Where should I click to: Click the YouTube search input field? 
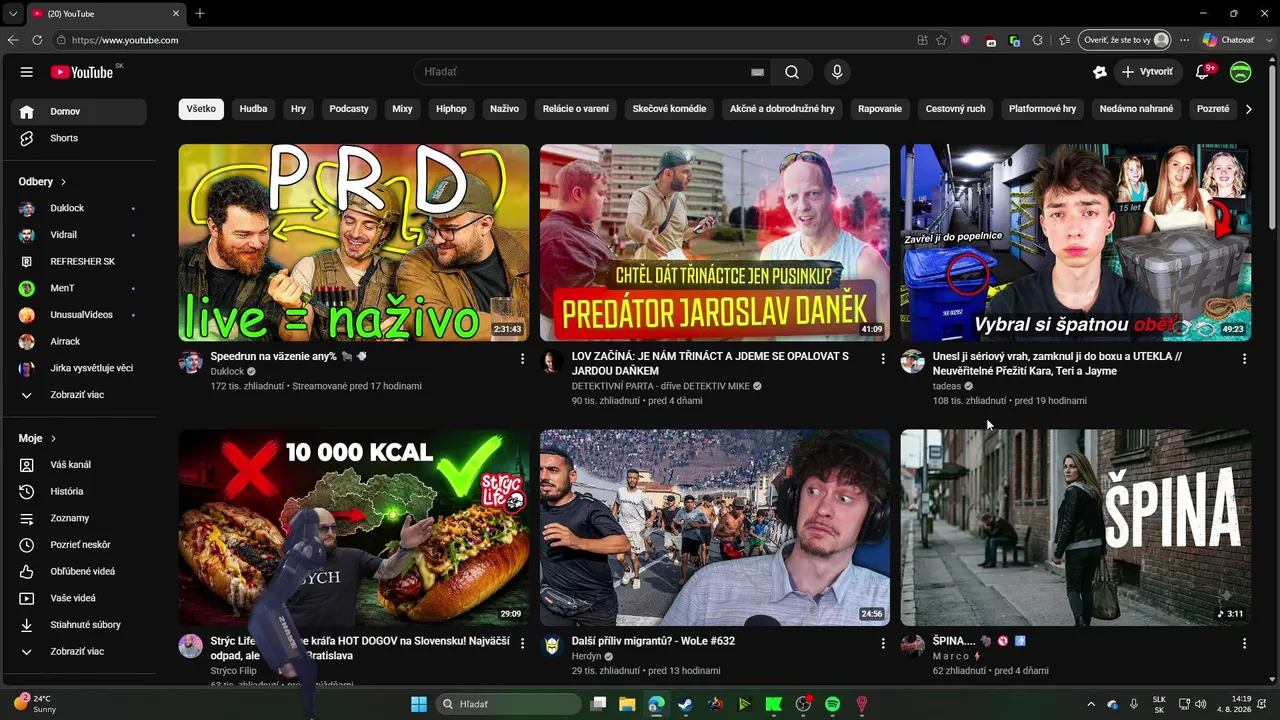[585, 72]
